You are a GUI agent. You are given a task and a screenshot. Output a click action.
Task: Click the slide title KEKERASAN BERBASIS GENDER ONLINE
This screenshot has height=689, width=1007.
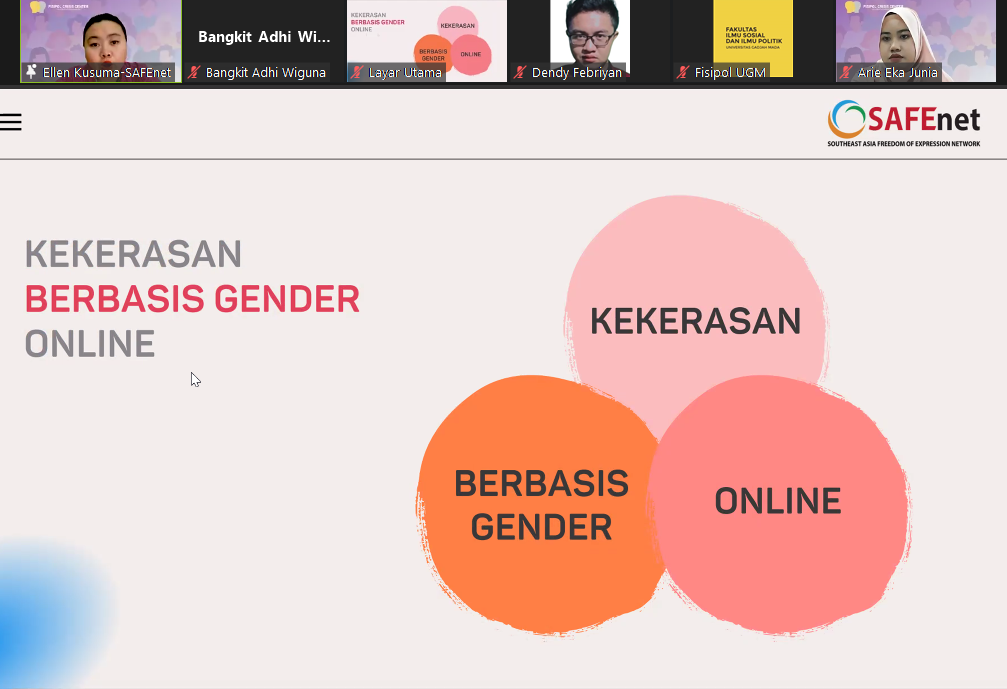[190, 299]
